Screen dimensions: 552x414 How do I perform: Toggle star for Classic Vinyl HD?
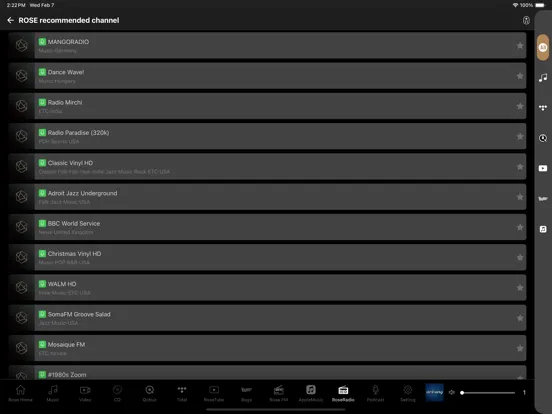coord(520,167)
